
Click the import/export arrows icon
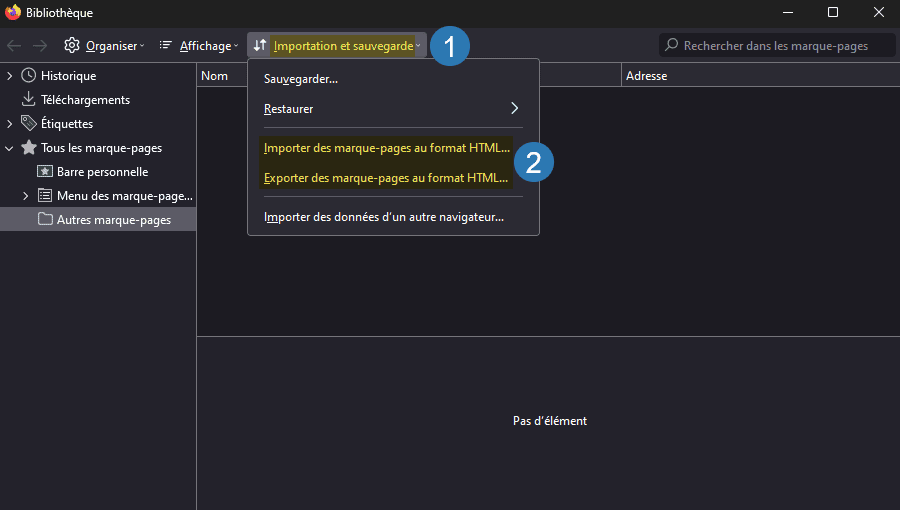coord(260,45)
